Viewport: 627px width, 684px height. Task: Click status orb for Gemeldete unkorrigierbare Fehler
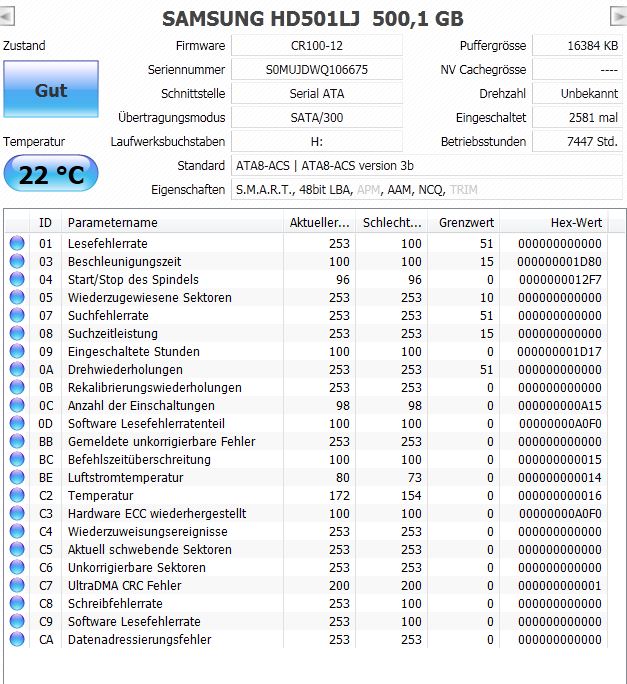tap(17, 441)
